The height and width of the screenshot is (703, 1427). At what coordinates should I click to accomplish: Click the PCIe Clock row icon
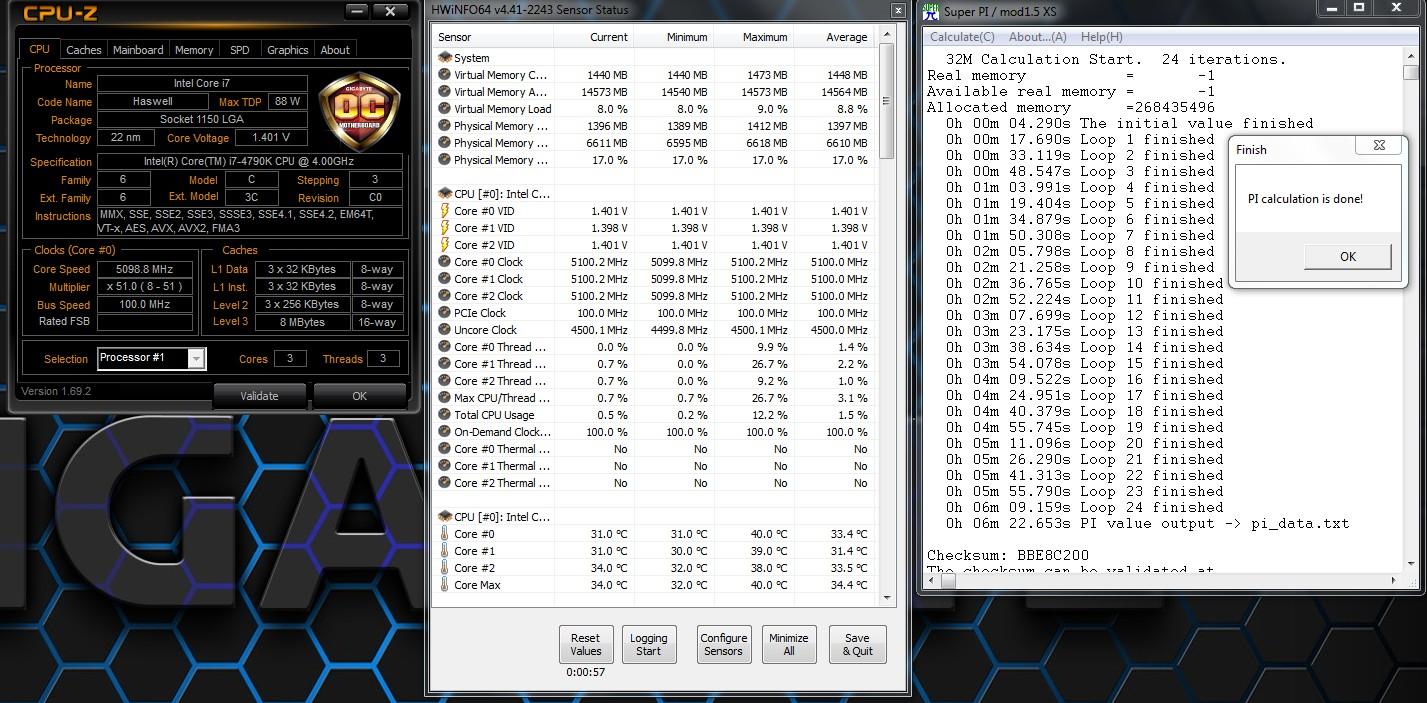(x=445, y=313)
